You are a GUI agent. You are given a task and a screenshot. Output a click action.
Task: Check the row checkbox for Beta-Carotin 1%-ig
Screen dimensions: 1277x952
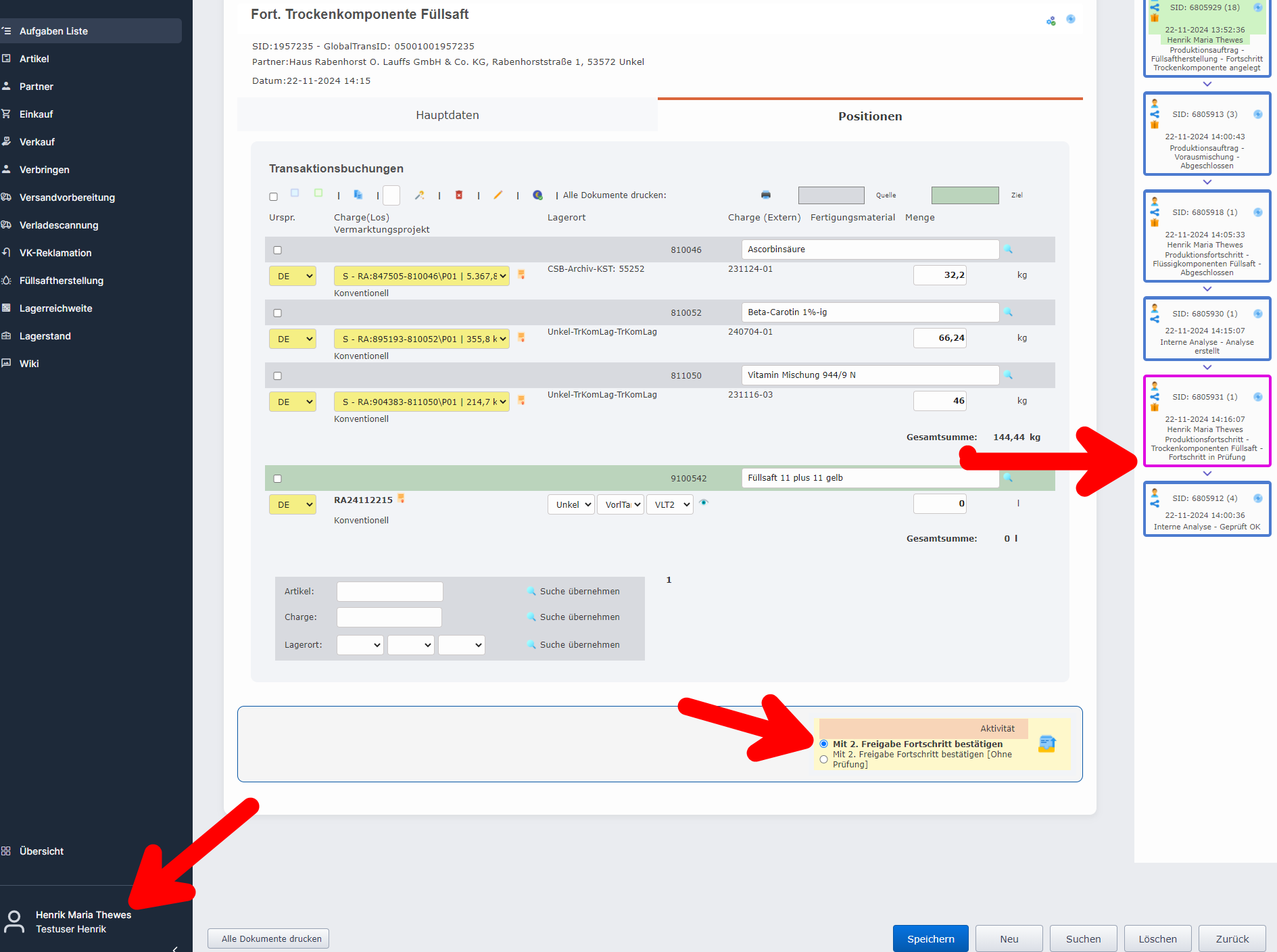click(x=277, y=312)
